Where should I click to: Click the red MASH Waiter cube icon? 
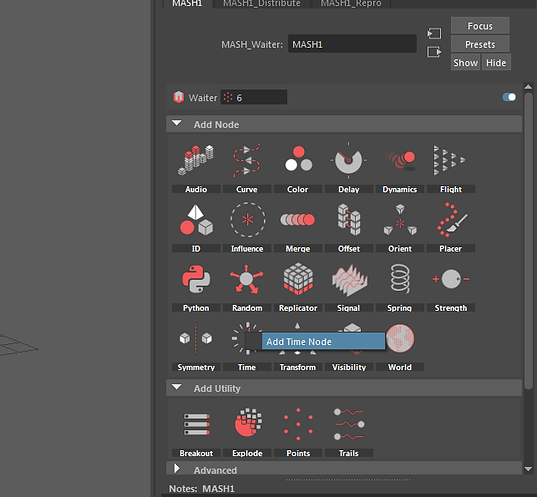click(178, 97)
